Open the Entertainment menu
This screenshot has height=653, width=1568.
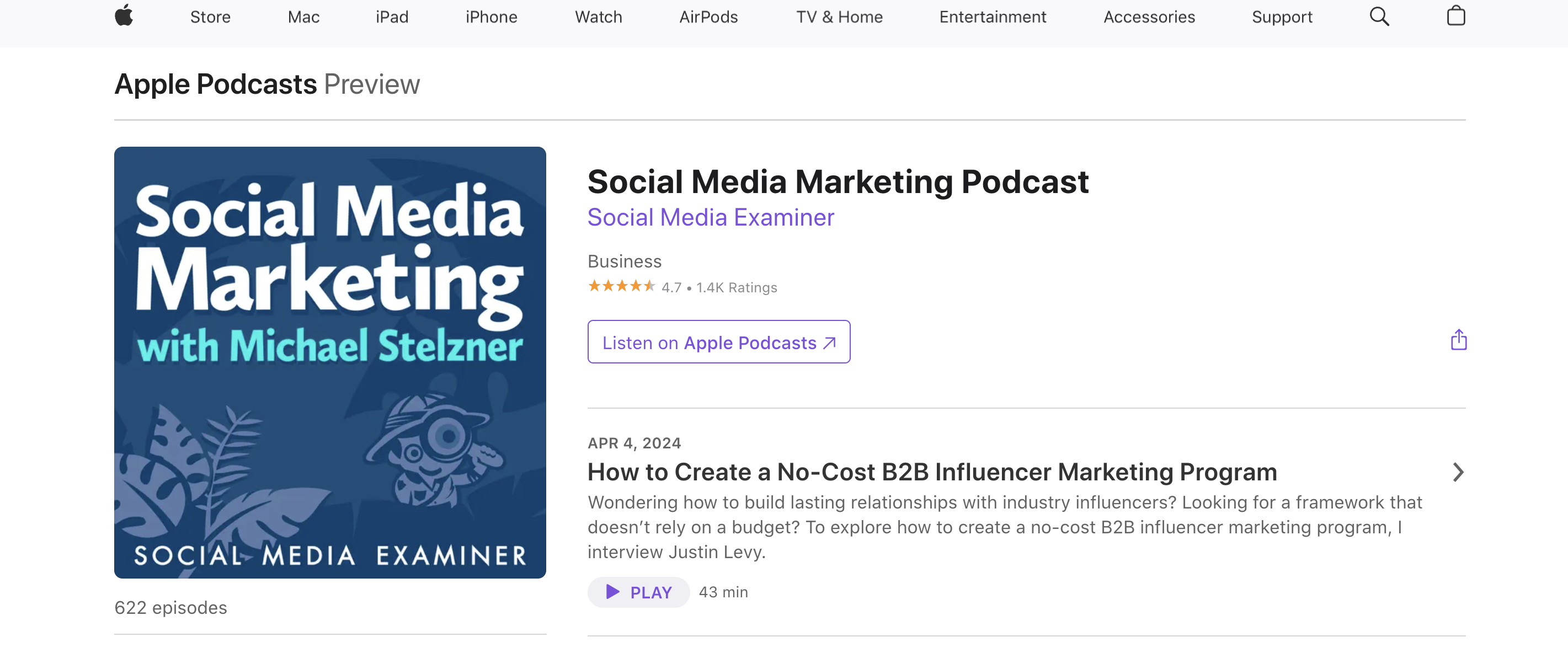(992, 17)
